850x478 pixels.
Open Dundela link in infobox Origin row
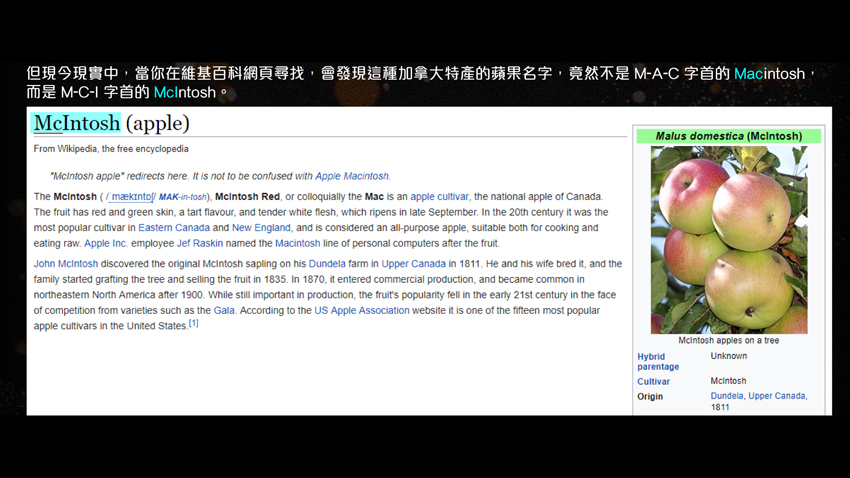pyautogui.click(x=726, y=396)
